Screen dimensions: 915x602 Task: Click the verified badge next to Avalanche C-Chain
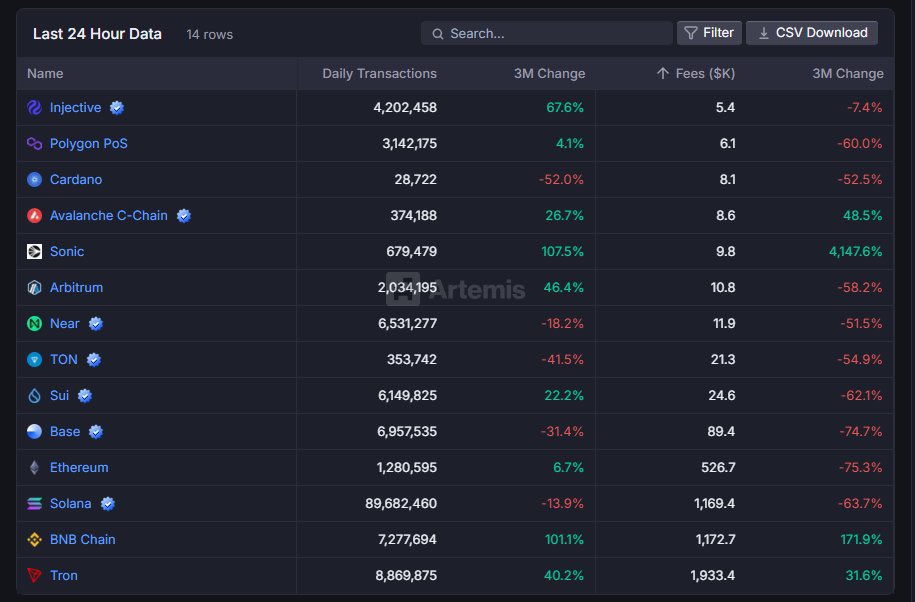(184, 216)
